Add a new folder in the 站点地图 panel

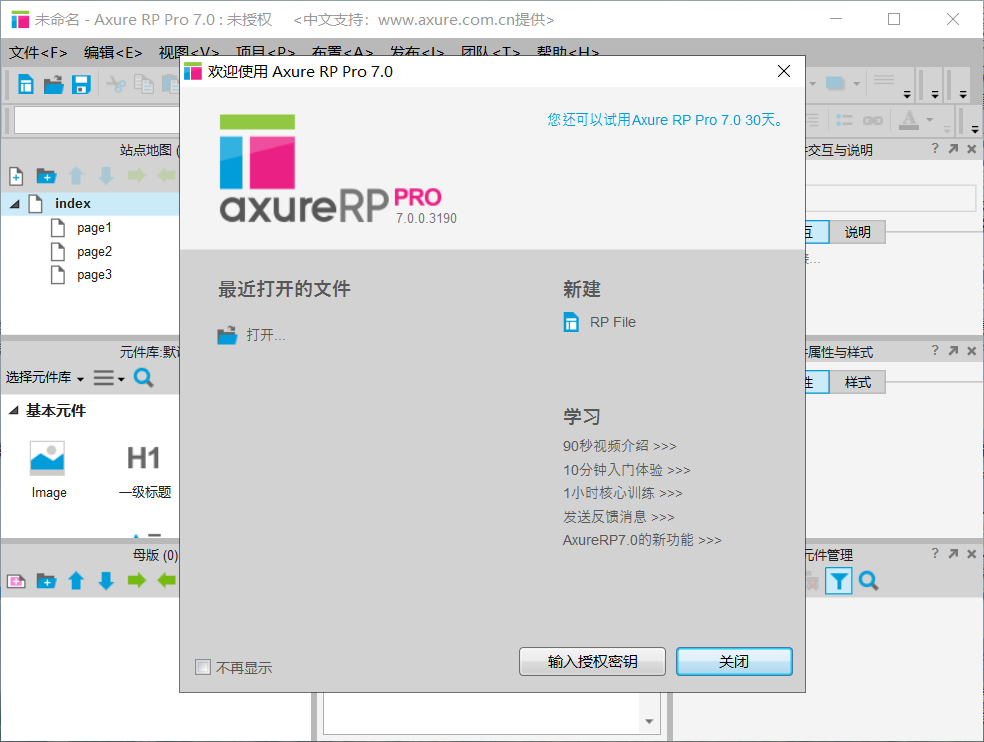46,176
